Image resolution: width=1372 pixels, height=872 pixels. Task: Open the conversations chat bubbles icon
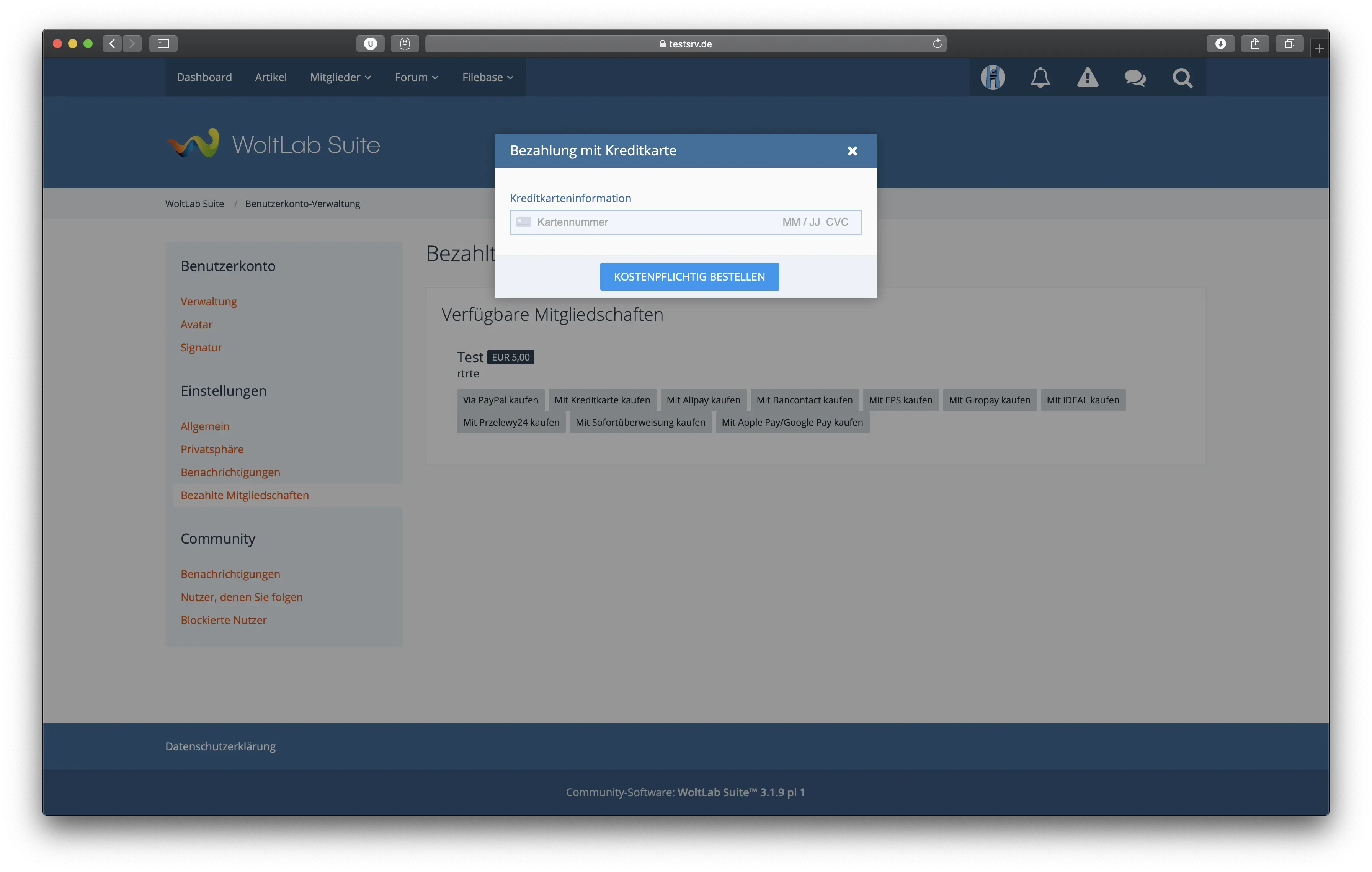(1134, 77)
